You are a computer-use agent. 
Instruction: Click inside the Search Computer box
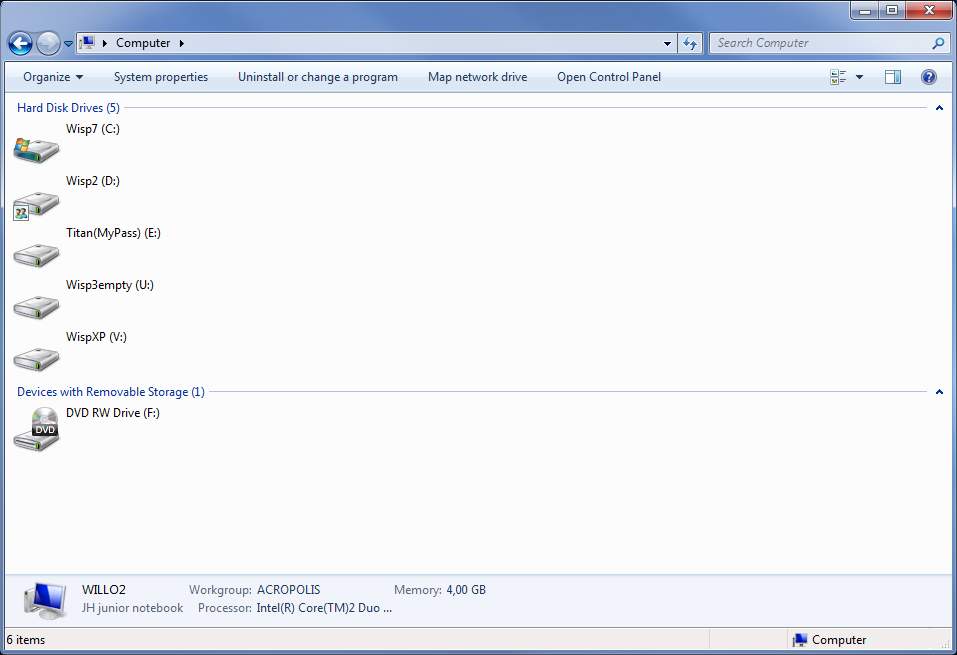point(820,43)
